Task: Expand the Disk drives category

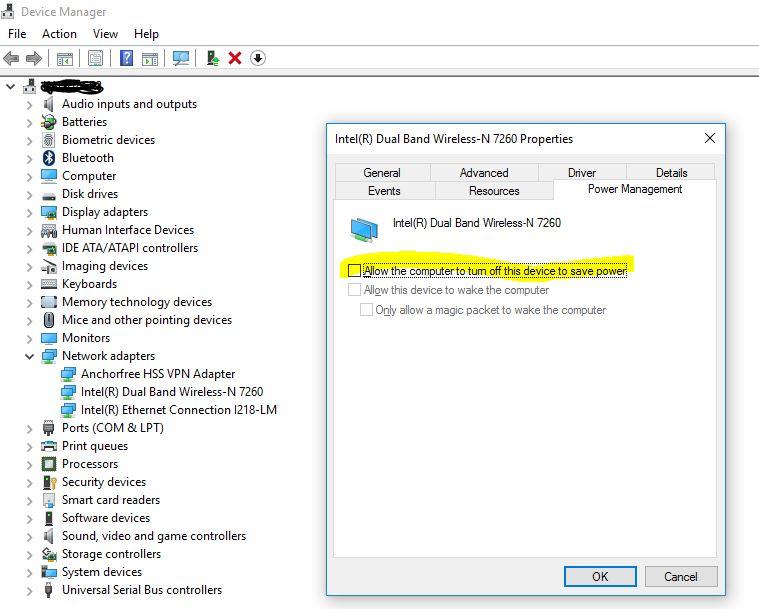Action: (30, 195)
